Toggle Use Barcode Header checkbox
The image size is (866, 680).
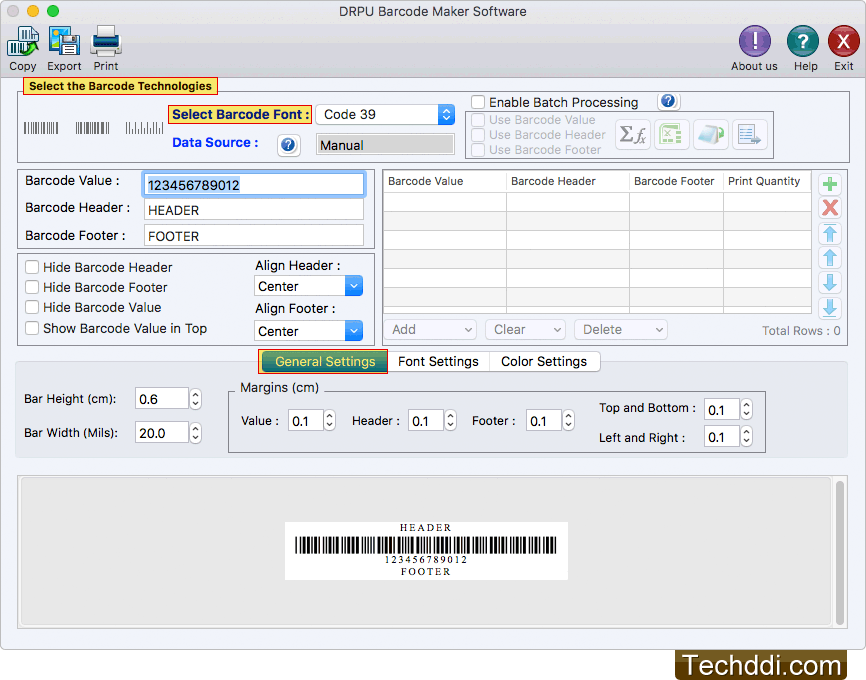coord(478,135)
